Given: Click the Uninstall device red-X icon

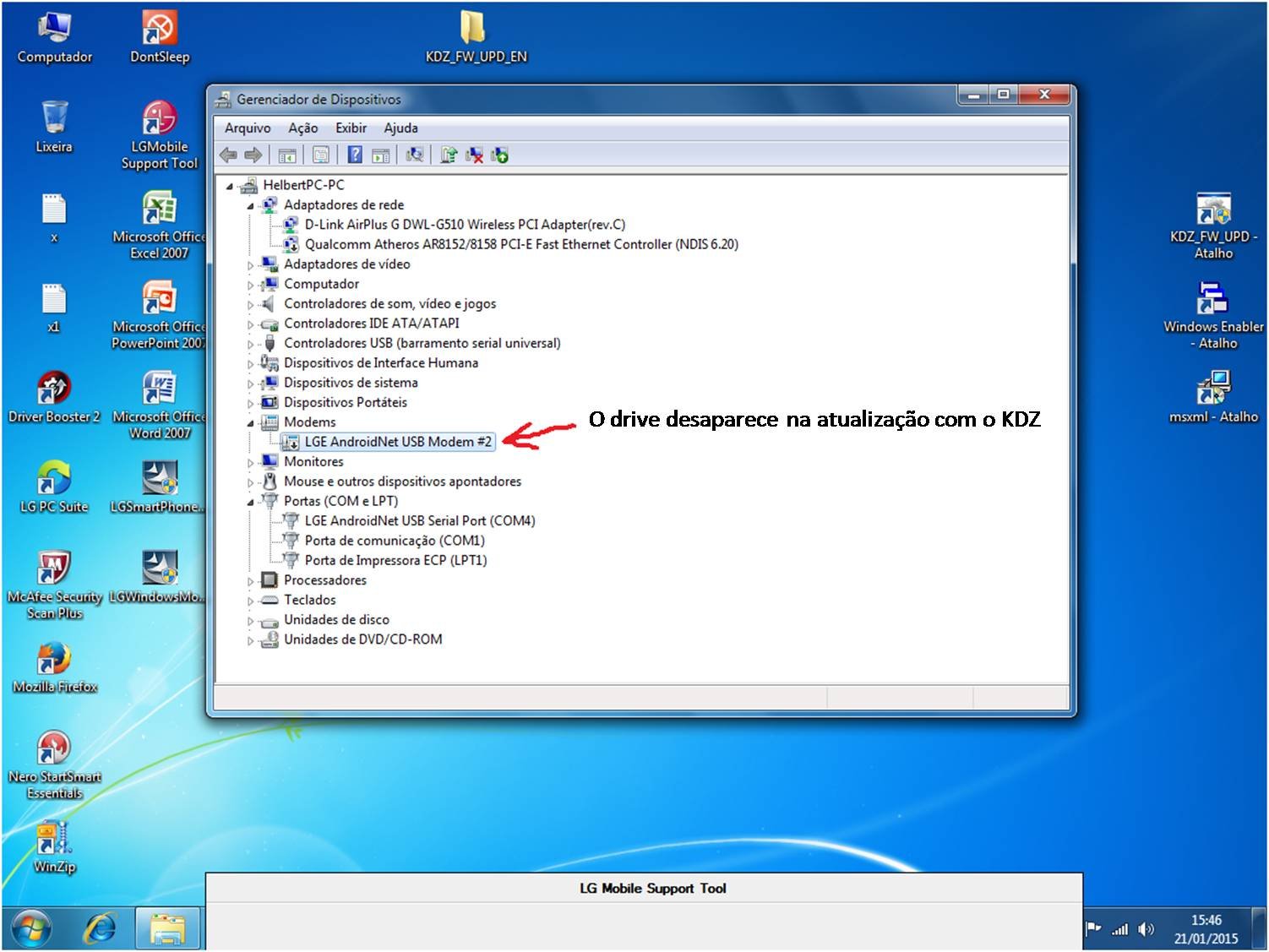Looking at the screenshot, I should click(474, 155).
